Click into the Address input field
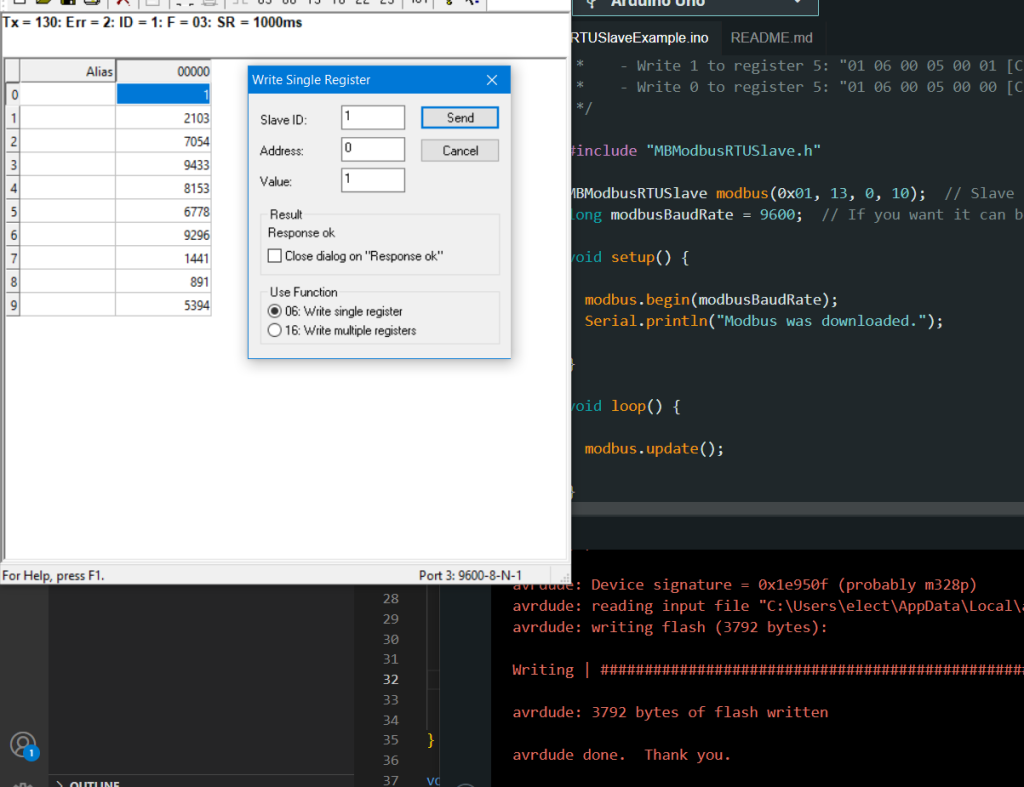This screenshot has width=1024, height=787. pyautogui.click(x=372, y=150)
